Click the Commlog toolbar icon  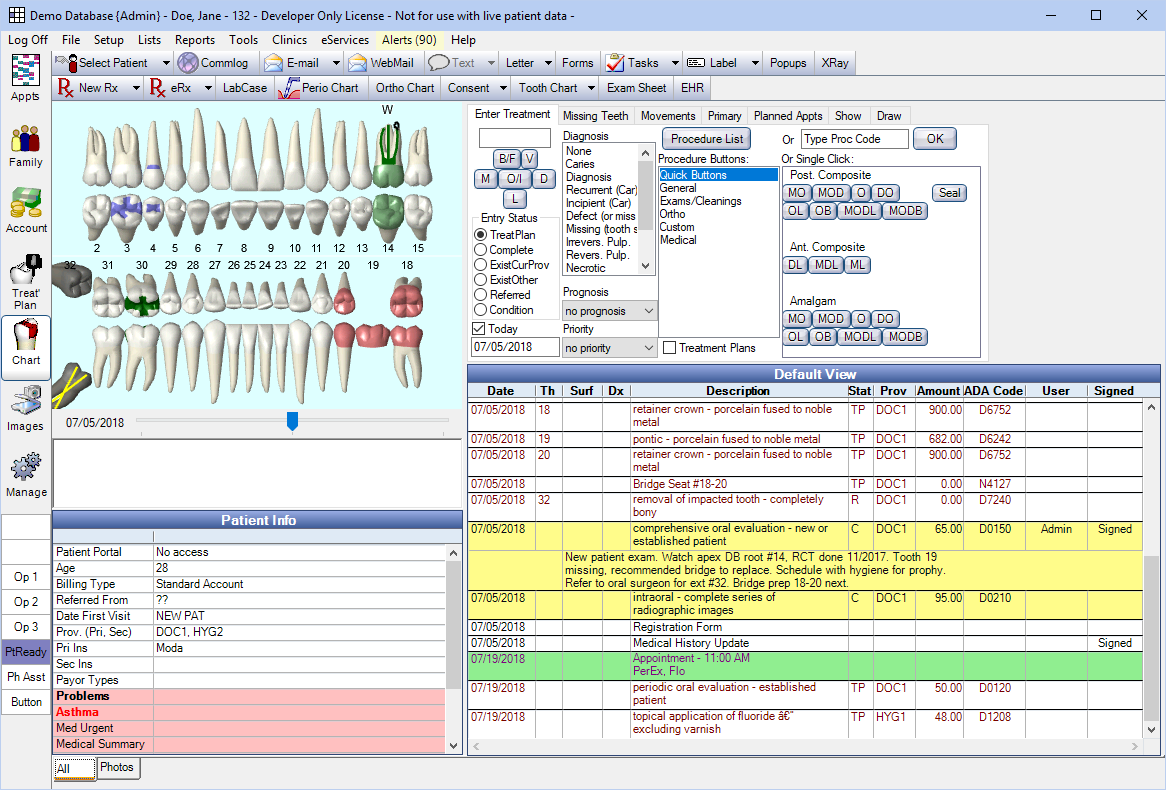pos(213,62)
